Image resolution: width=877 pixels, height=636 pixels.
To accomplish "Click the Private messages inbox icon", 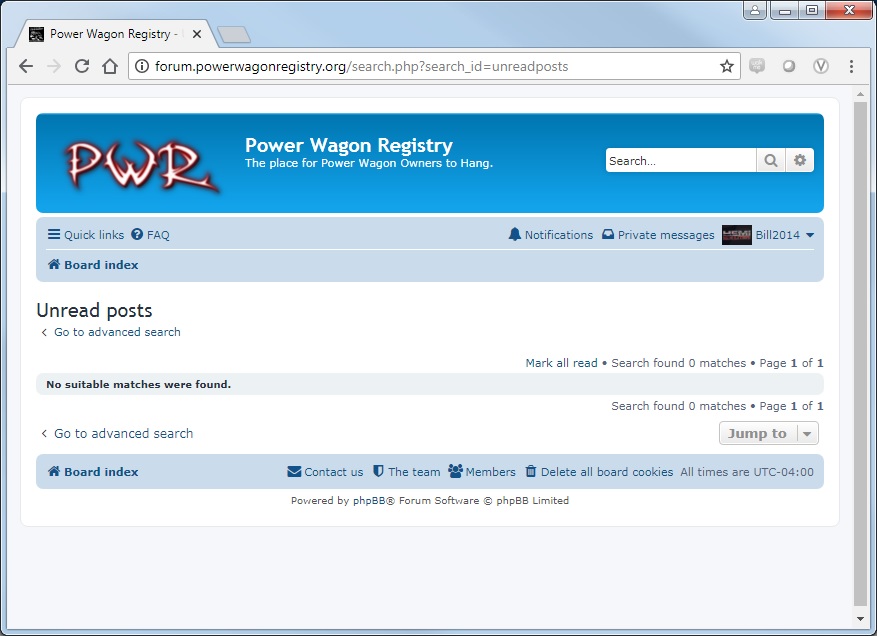I will 608,234.
